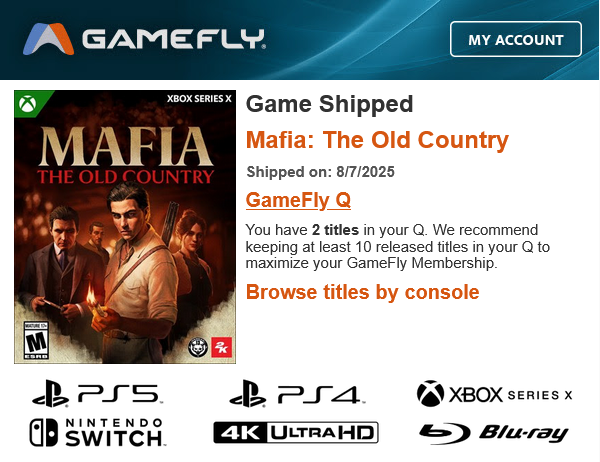
Task: Click the Mafia: The Old Country cover art
Action: [x=125, y=227]
